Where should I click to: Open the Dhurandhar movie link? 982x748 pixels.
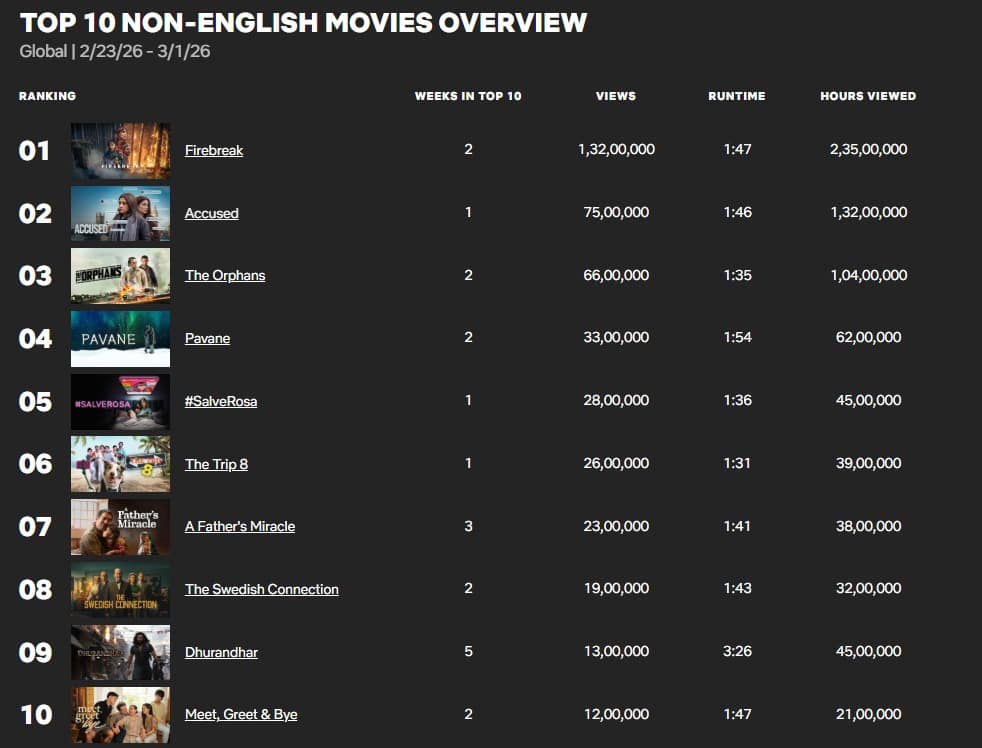[221, 652]
